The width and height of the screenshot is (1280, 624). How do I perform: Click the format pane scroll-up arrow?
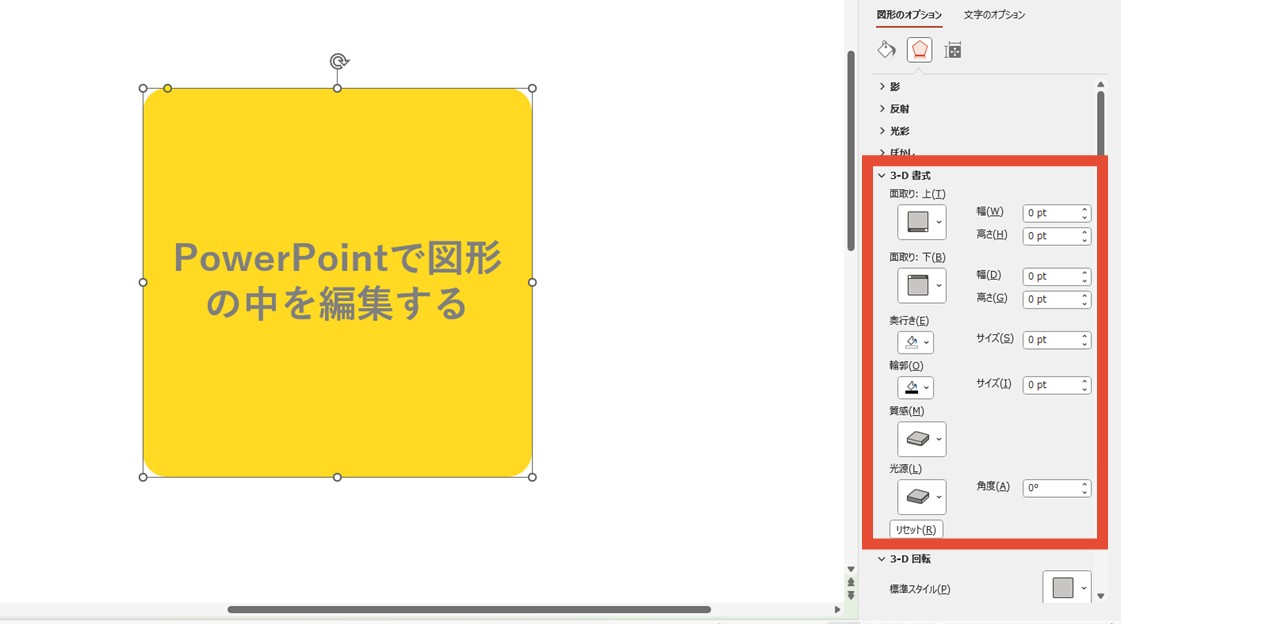tap(1101, 85)
